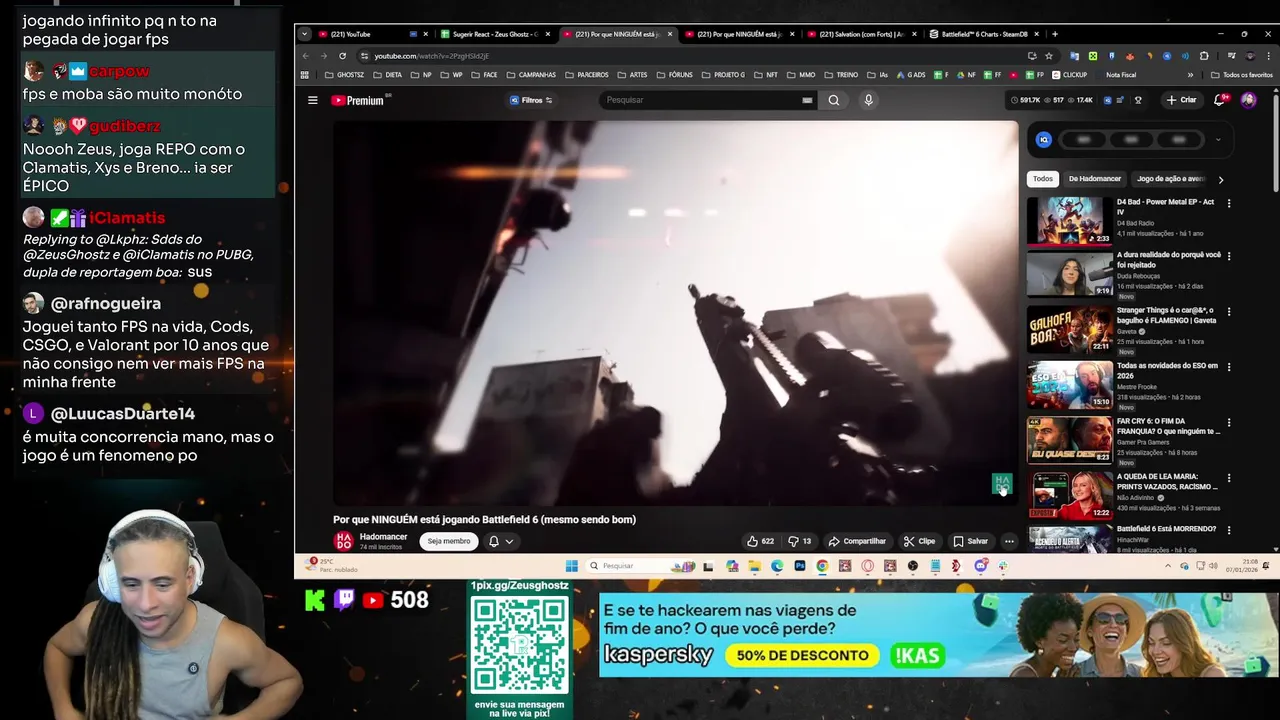The height and width of the screenshot is (720, 1280).
Task: Select the Jogo de ação e aventura chip
Action: (x=1170, y=179)
